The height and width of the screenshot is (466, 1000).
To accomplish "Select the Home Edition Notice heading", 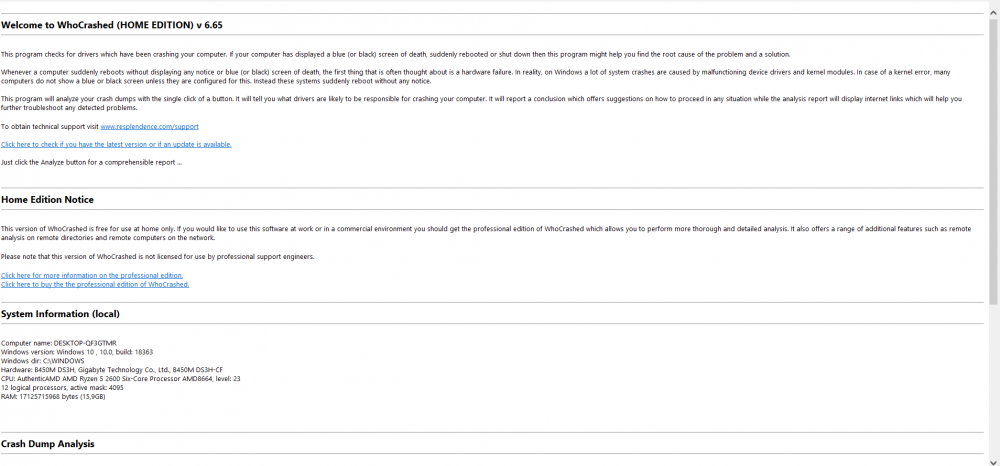I will 48,200.
